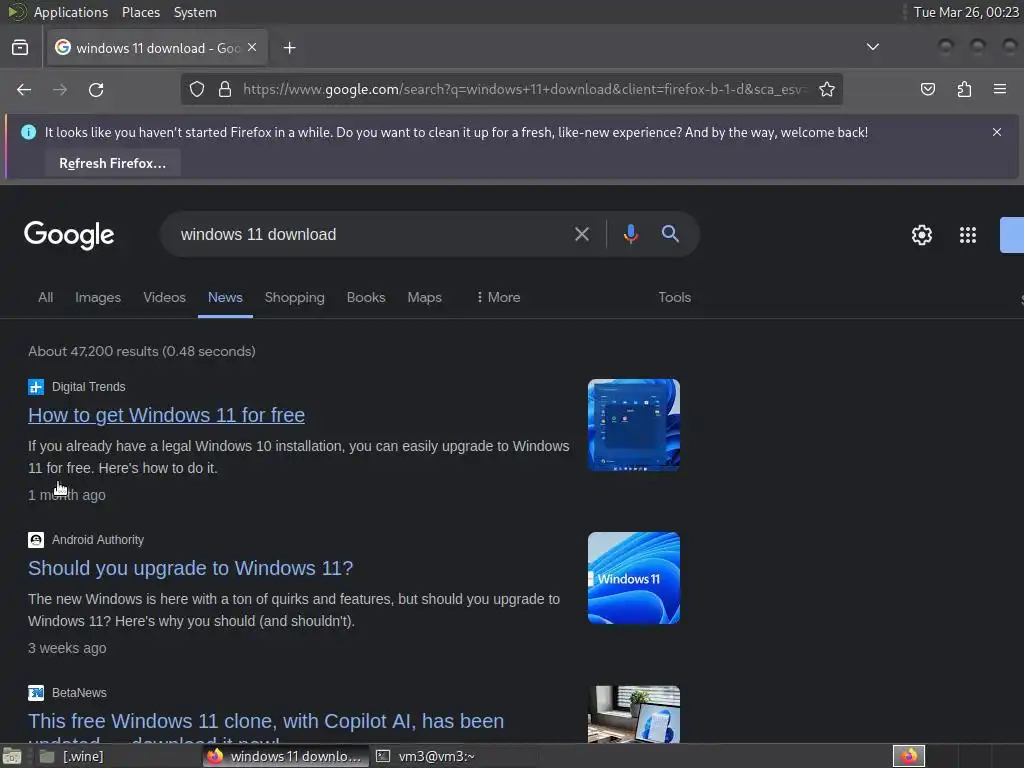The width and height of the screenshot is (1024, 768).
Task: Open the Places menu
Action: [140, 12]
